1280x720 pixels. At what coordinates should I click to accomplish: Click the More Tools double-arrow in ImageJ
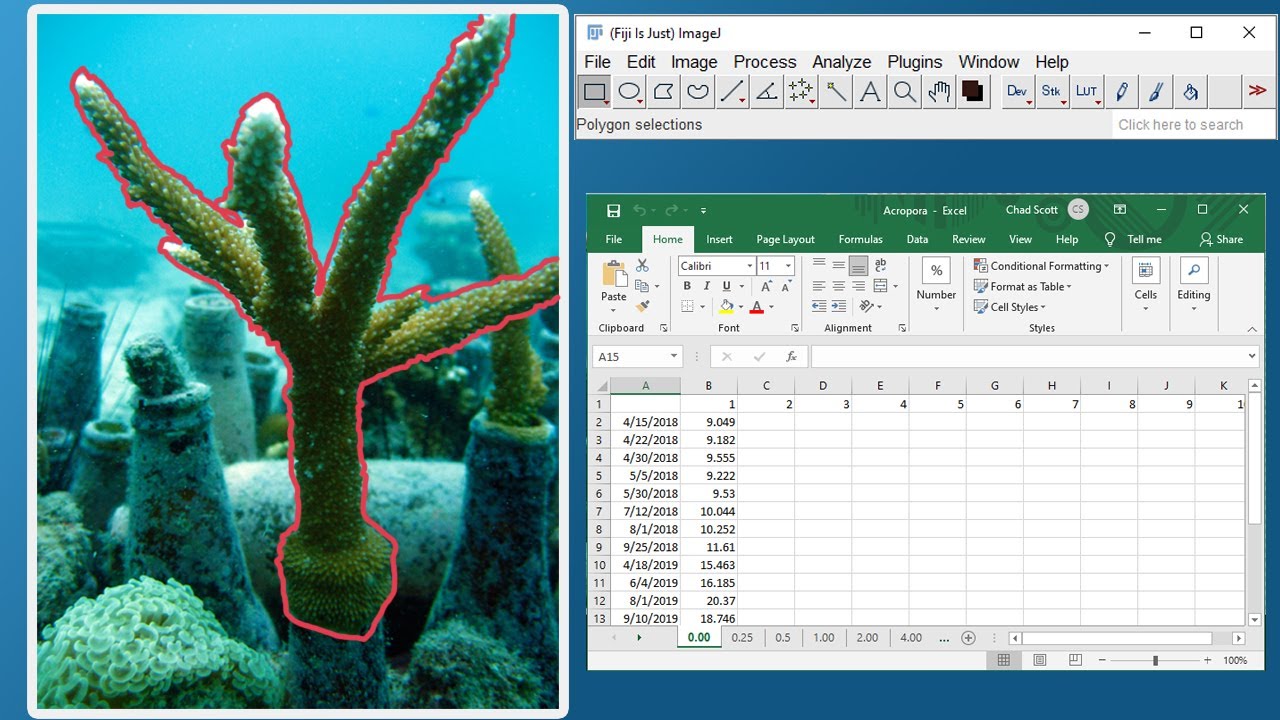(1258, 91)
